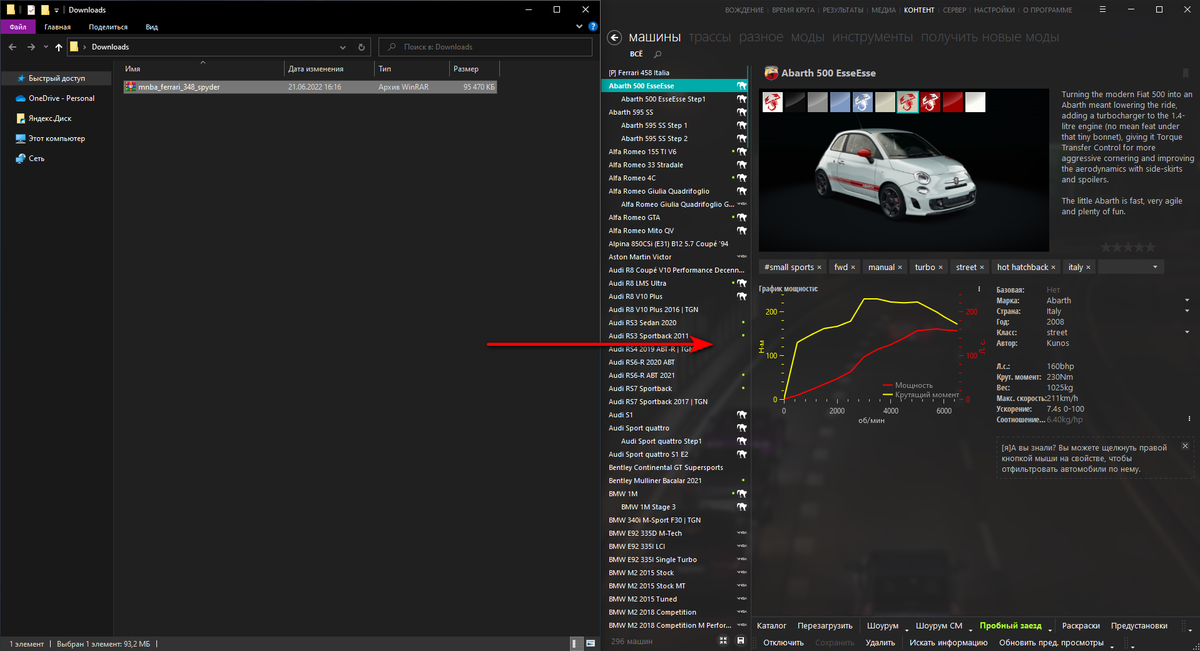Click the Удалить button
Viewport: 1200px width, 651px height.
point(880,642)
